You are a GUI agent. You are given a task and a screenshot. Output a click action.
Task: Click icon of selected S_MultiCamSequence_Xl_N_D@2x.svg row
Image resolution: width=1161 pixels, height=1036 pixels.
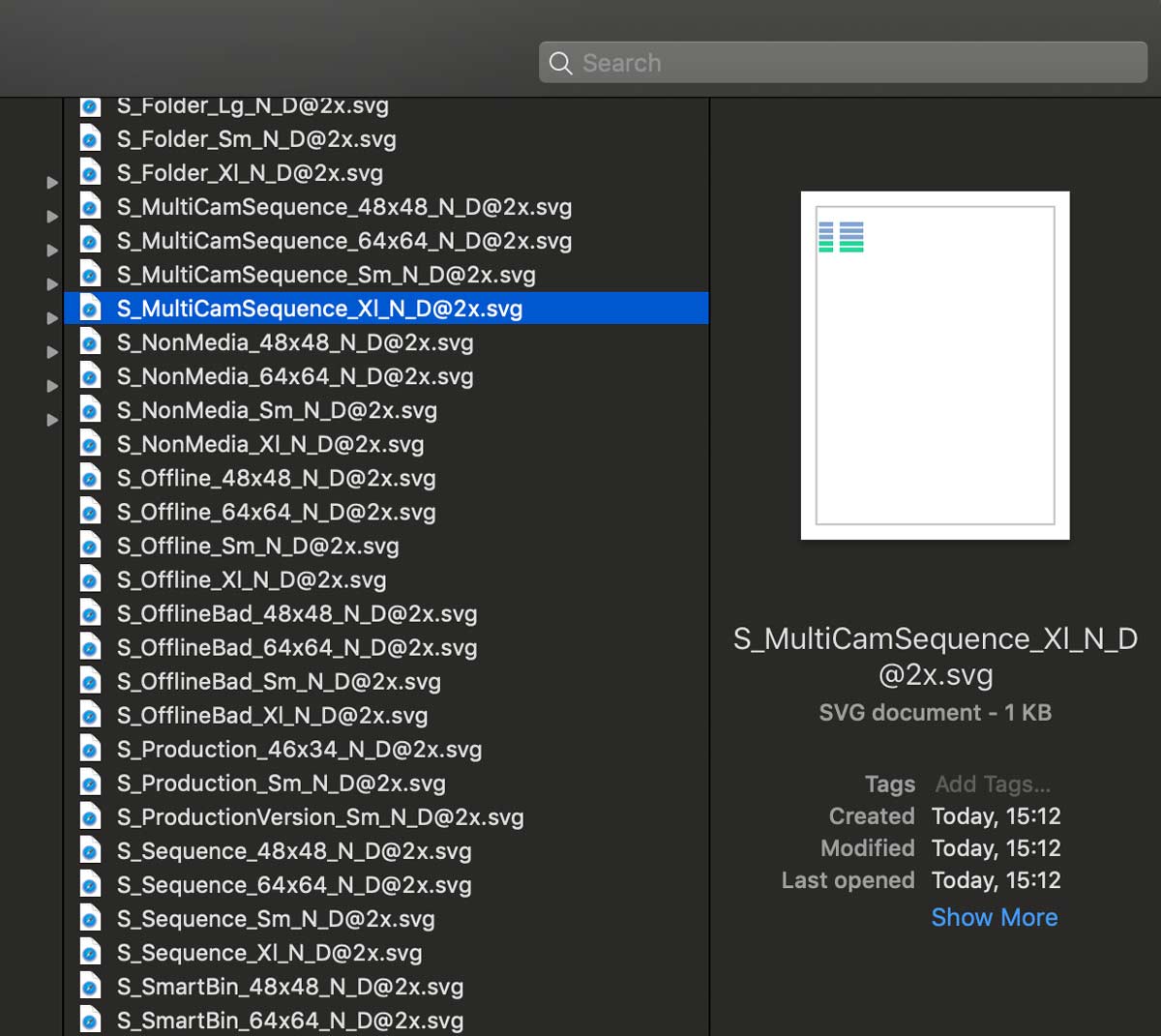point(90,309)
